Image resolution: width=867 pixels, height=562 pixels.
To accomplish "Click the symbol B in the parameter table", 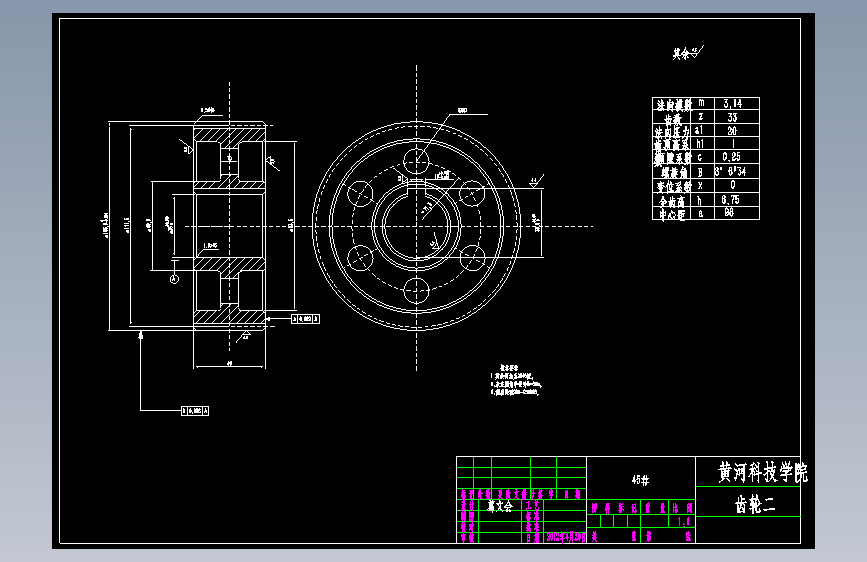I will tap(700, 172).
